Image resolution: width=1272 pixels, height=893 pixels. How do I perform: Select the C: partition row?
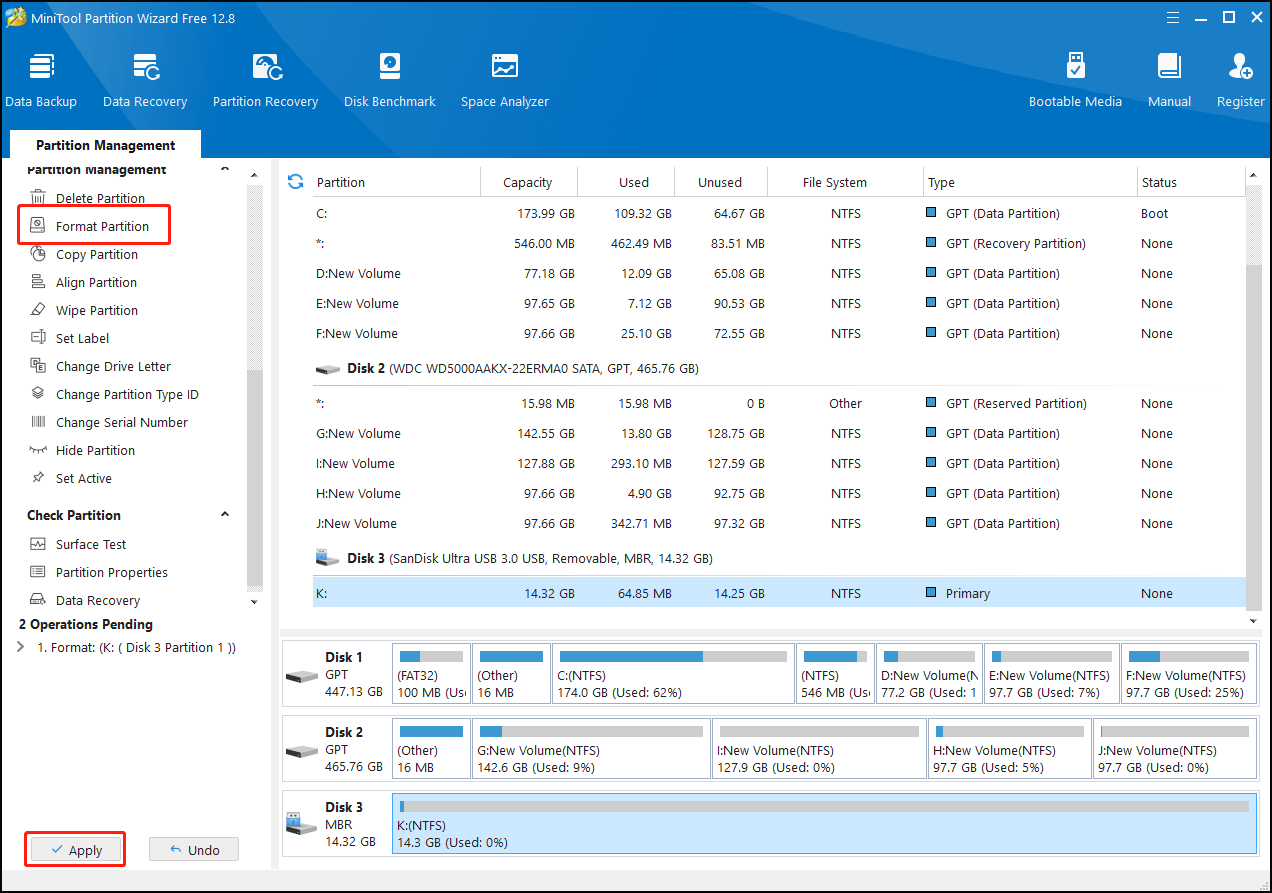(600, 213)
